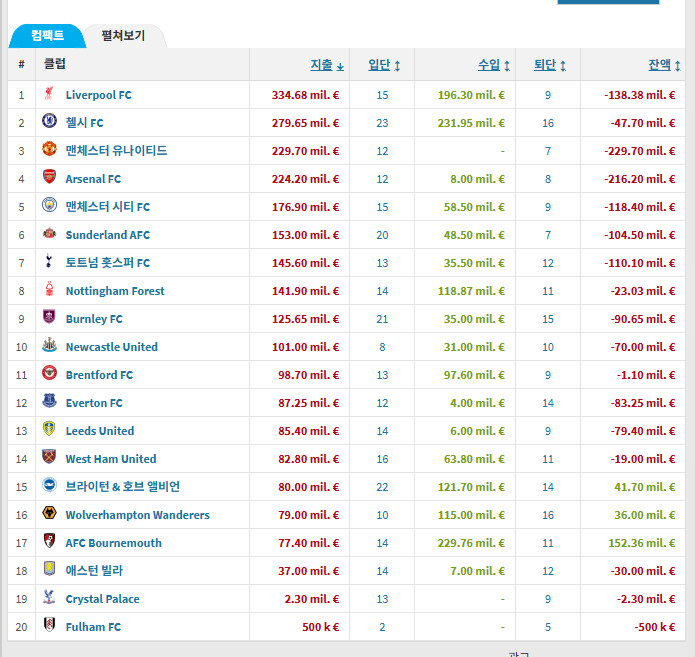Sort table by 퇴단 column
This screenshot has height=657, width=695.
point(550,65)
